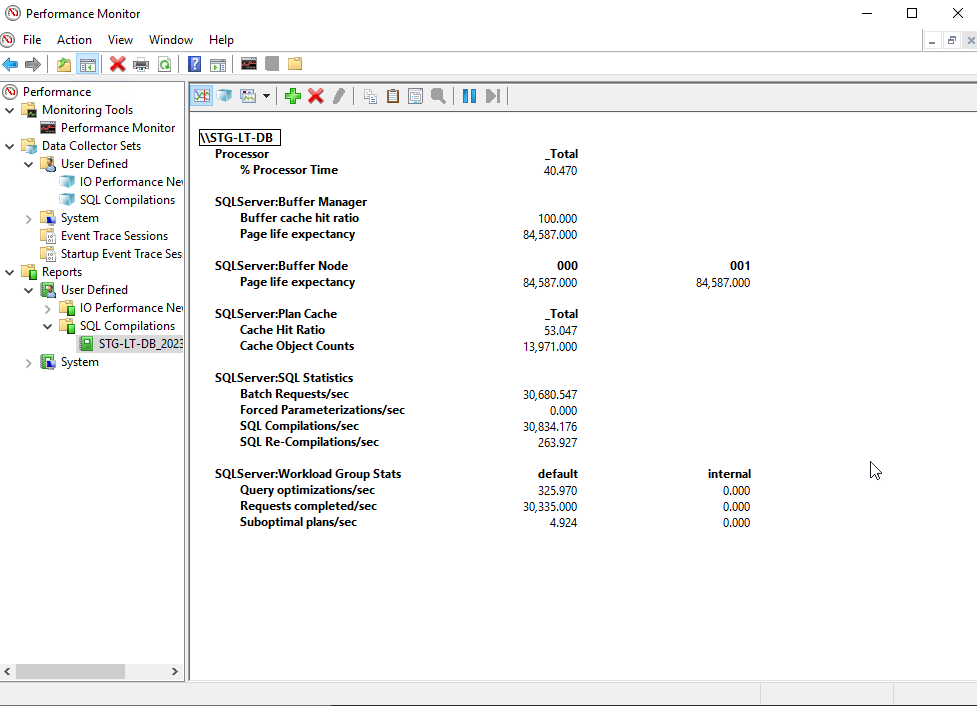Collapse the Monitoring Tools node
The image size is (977, 706).
(x=10, y=110)
